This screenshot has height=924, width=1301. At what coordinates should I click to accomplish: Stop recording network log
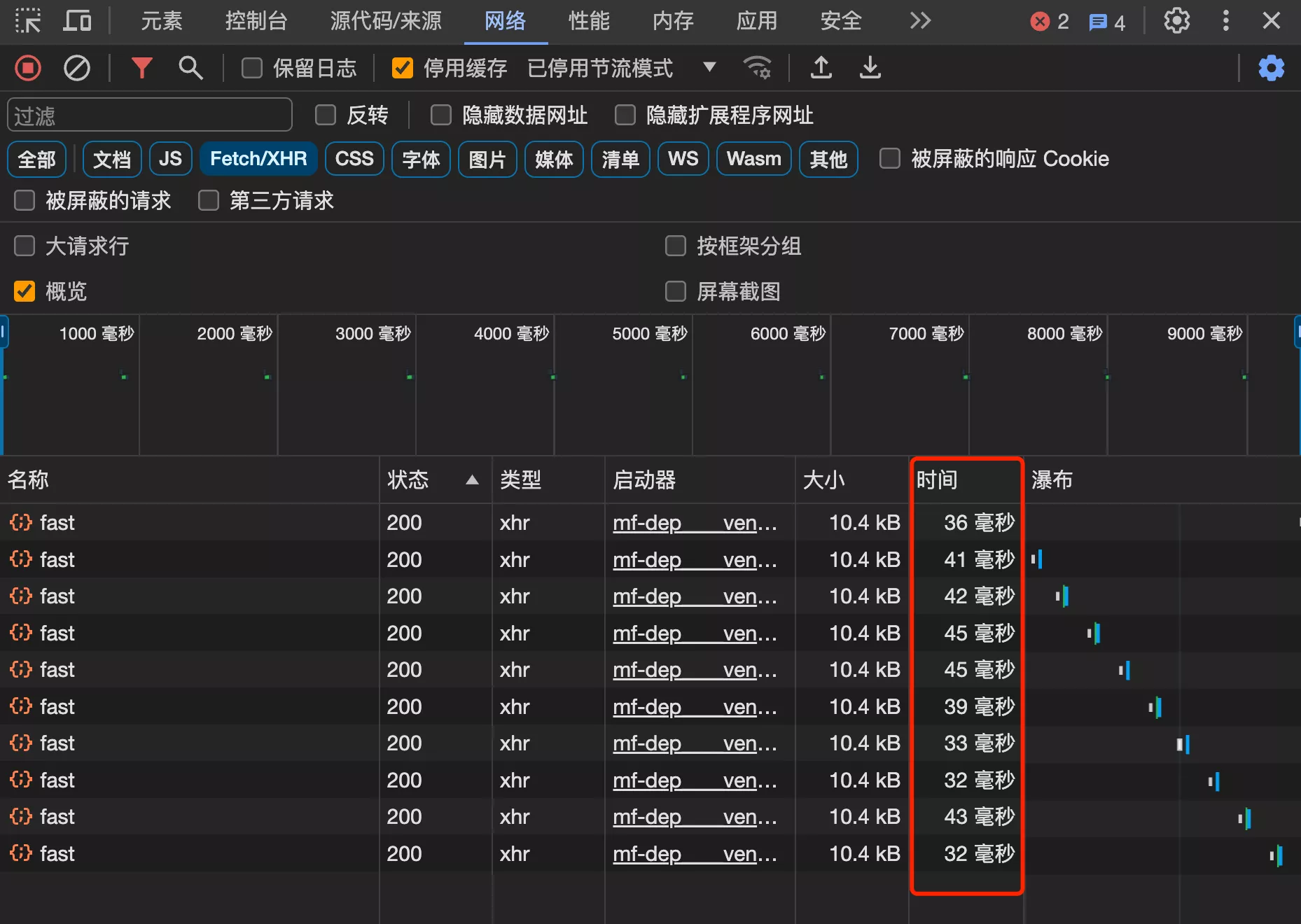(x=28, y=68)
